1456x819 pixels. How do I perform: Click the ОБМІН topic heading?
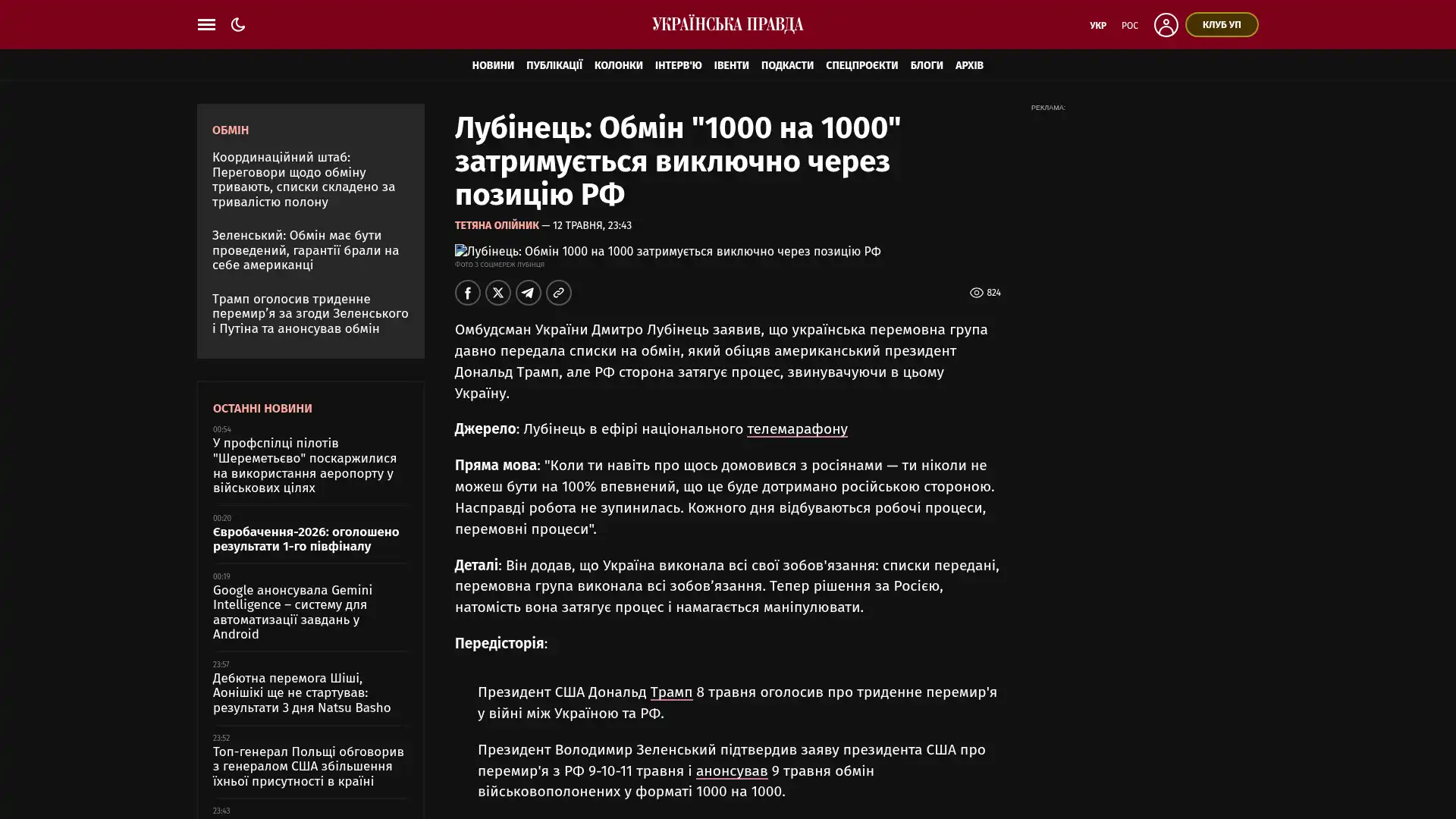pyautogui.click(x=230, y=130)
